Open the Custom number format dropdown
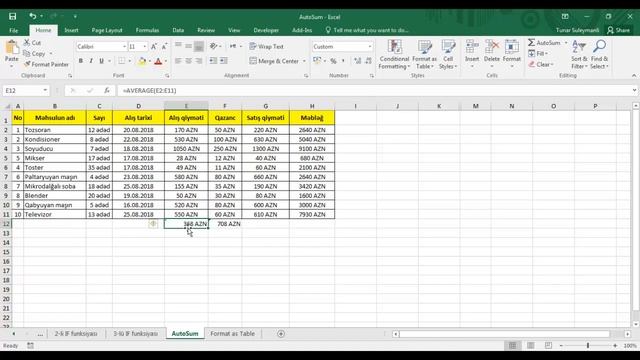 pyautogui.click(x=370, y=47)
